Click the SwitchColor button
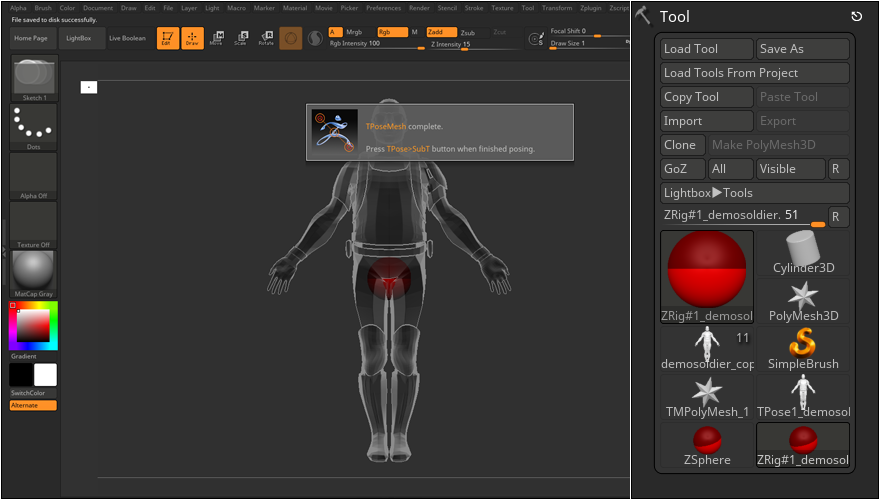 coord(33,393)
